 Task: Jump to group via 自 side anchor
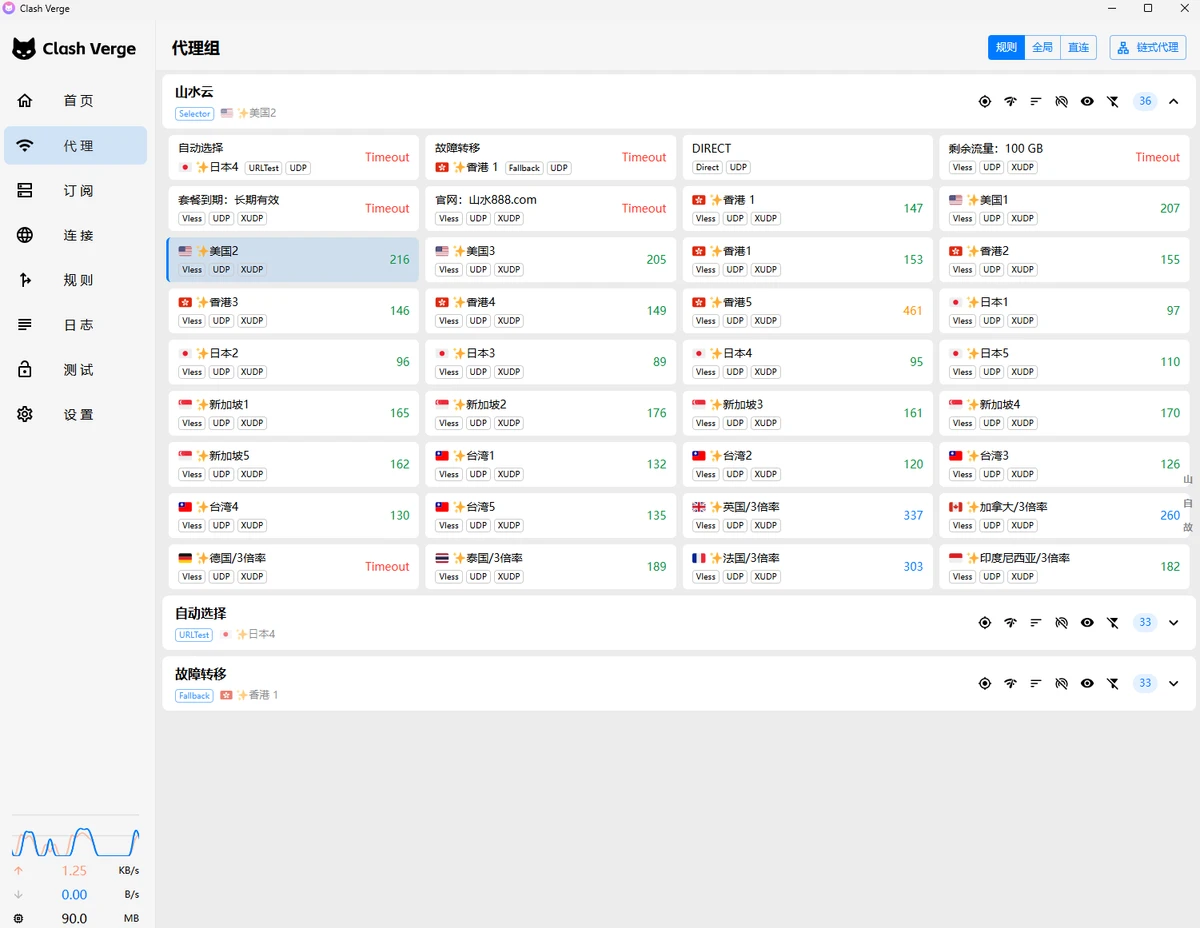[x=1188, y=503]
